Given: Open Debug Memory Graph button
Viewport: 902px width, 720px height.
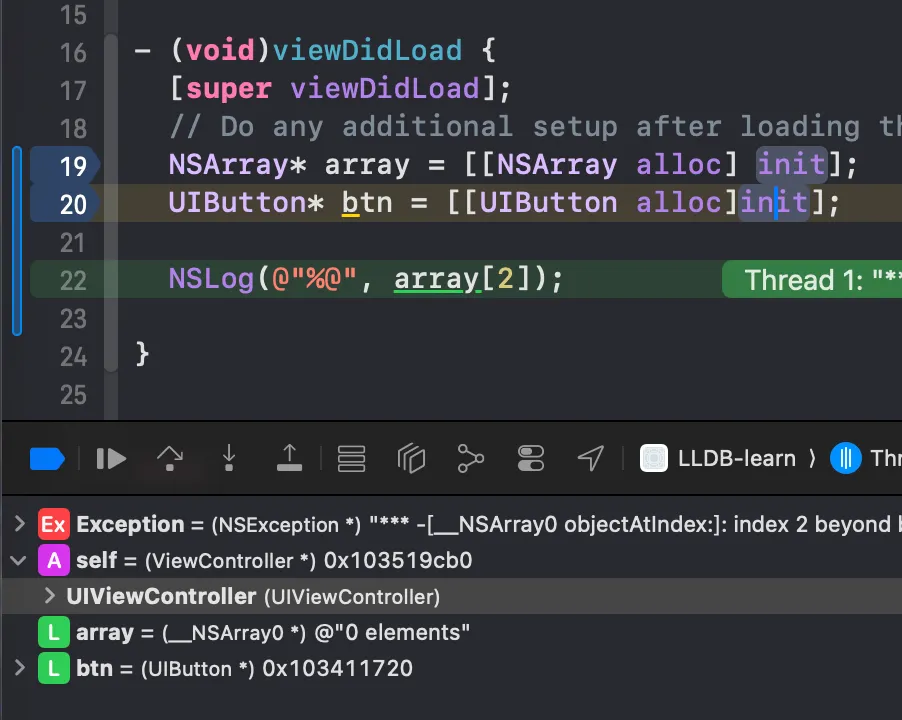Looking at the screenshot, I should click(x=471, y=459).
